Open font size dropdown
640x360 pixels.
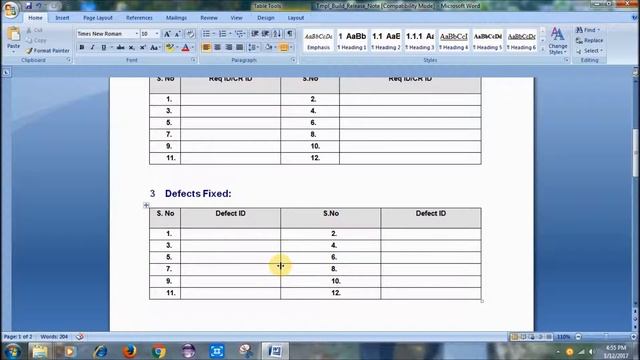157,34
